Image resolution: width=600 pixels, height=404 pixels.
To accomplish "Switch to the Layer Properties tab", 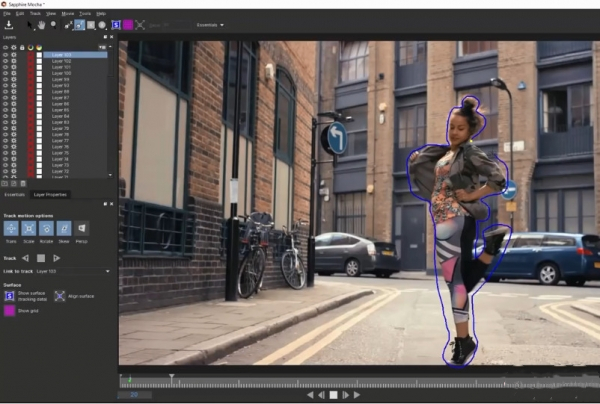I will click(x=50, y=194).
